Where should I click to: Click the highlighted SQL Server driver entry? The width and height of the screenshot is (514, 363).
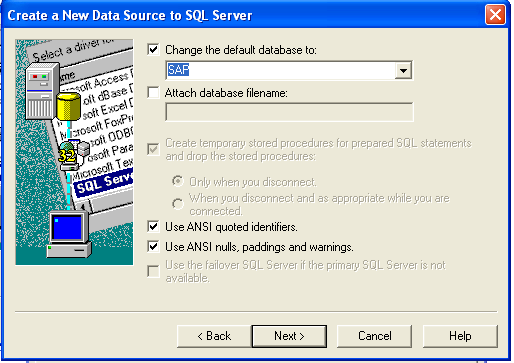pos(104,183)
